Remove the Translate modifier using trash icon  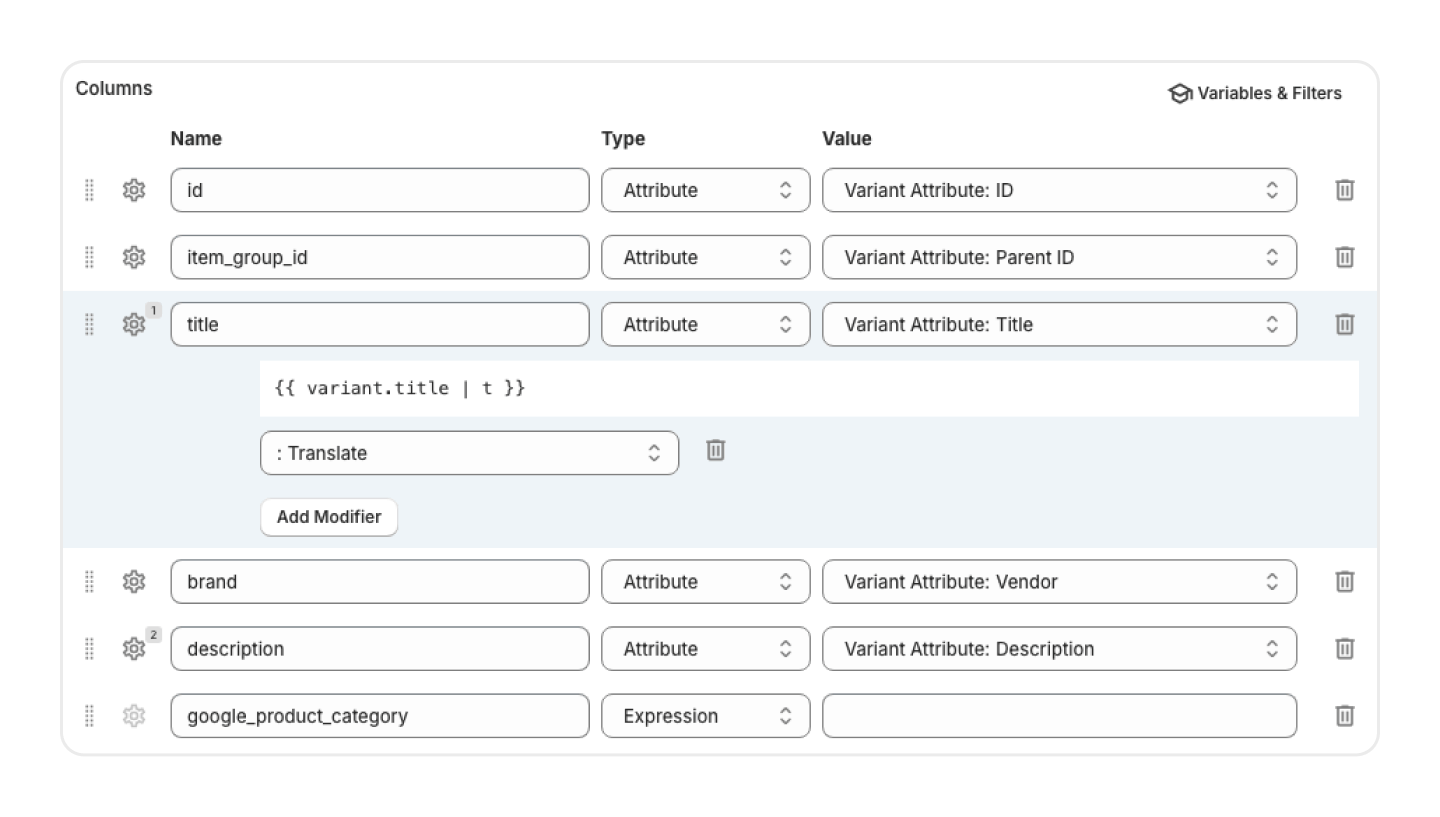[715, 451]
